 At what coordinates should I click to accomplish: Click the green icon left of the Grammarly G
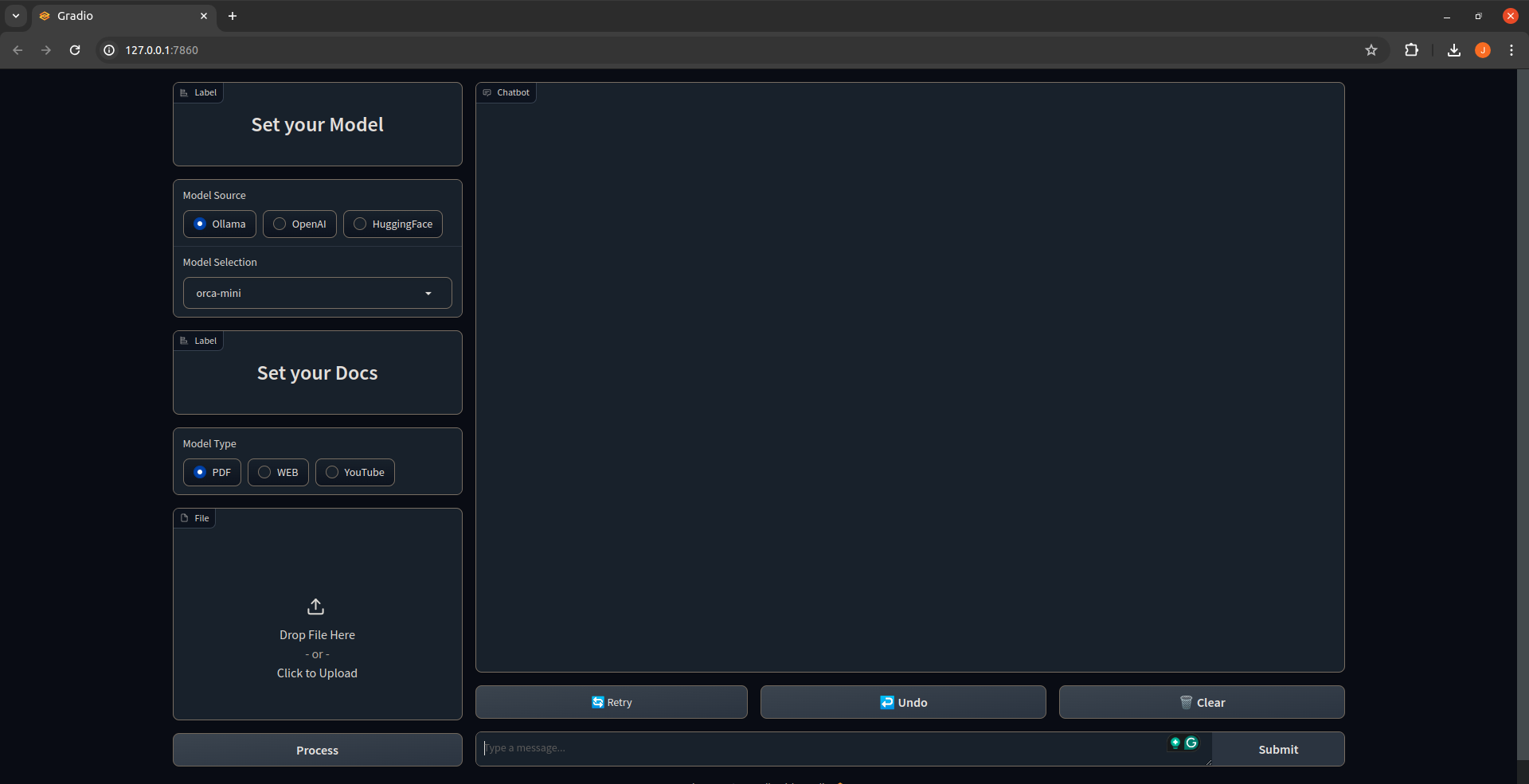(x=1175, y=743)
